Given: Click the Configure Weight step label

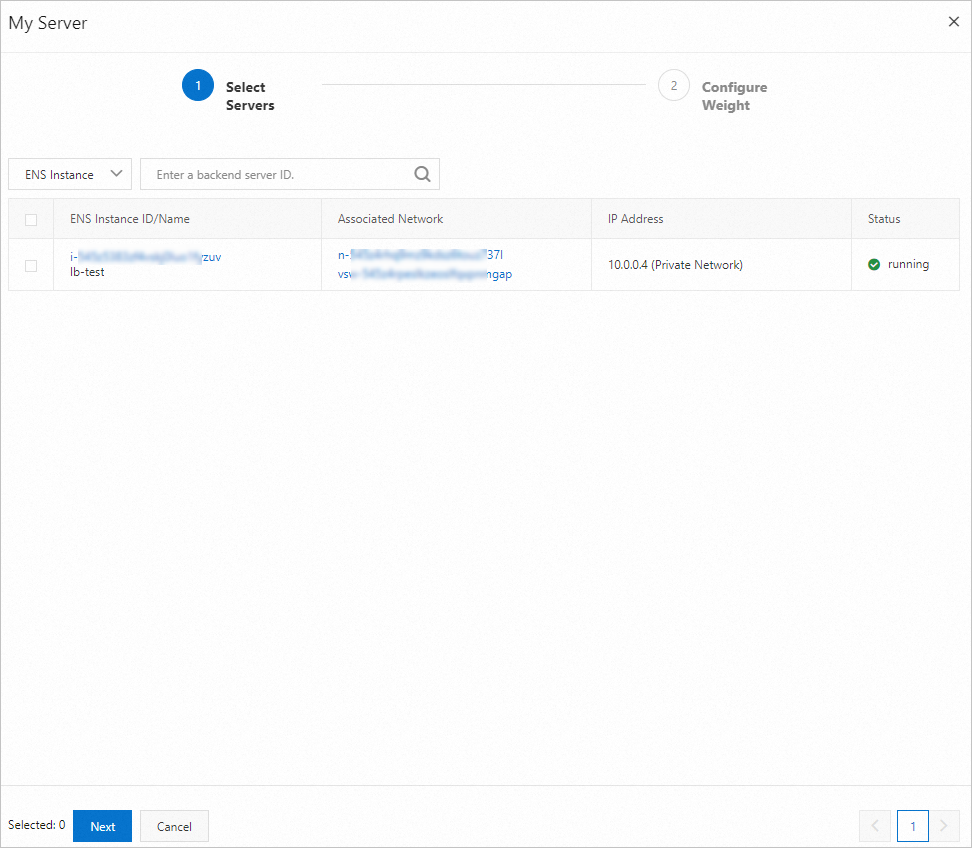Looking at the screenshot, I should pos(735,96).
